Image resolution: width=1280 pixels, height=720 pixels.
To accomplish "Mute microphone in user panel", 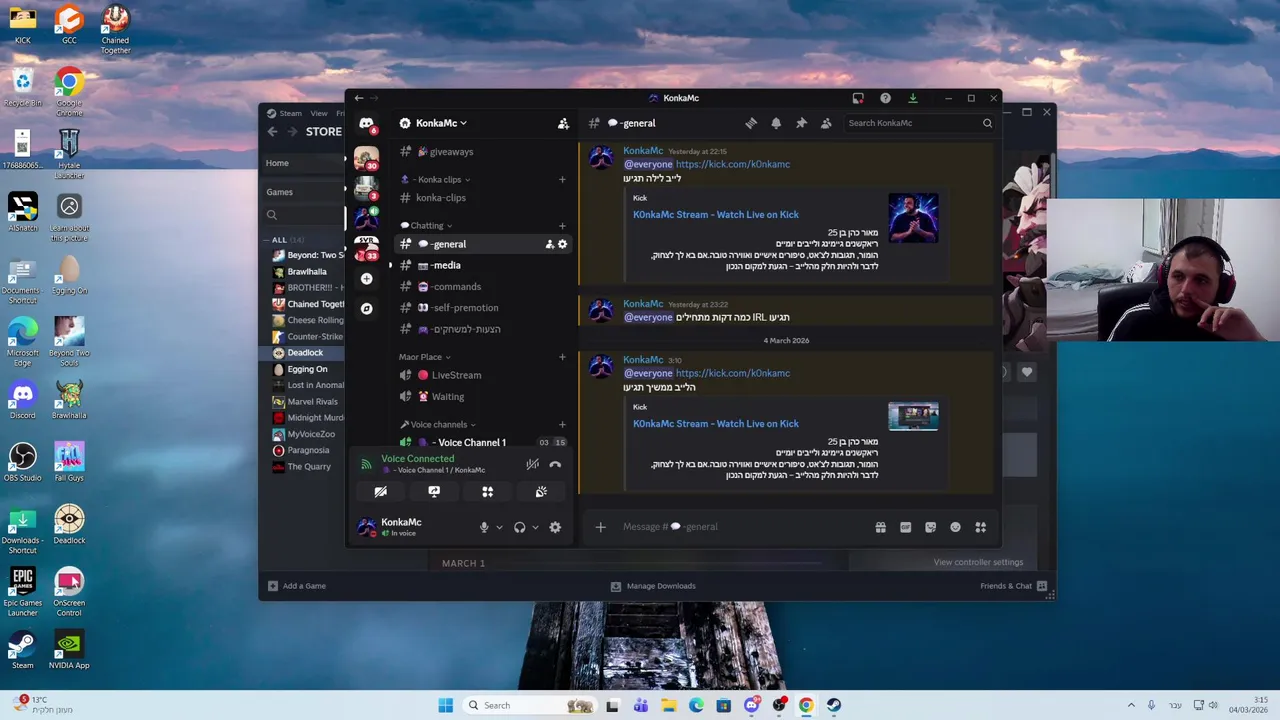I will tap(484, 527).
